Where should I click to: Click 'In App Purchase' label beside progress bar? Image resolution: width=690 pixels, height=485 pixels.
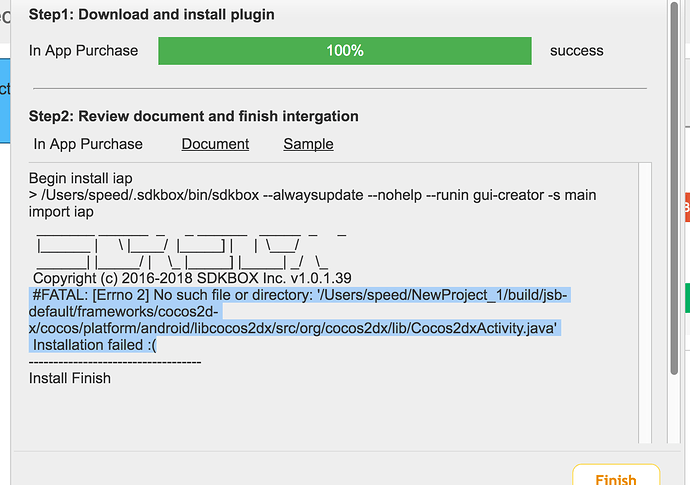coord(84,50)
